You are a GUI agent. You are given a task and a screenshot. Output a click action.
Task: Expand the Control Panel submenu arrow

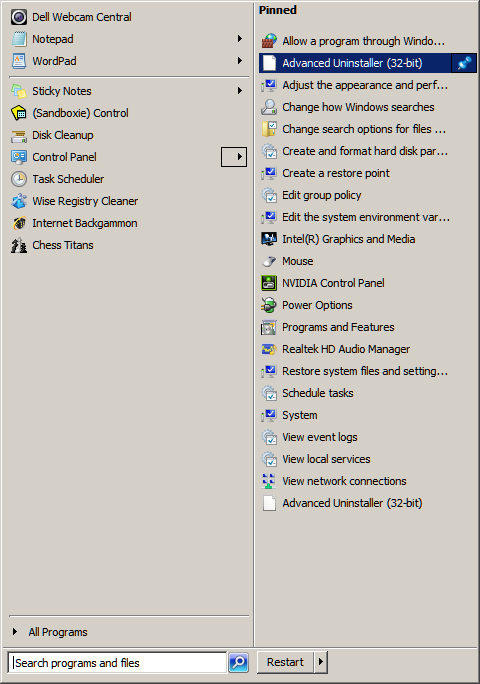point(234,157)
